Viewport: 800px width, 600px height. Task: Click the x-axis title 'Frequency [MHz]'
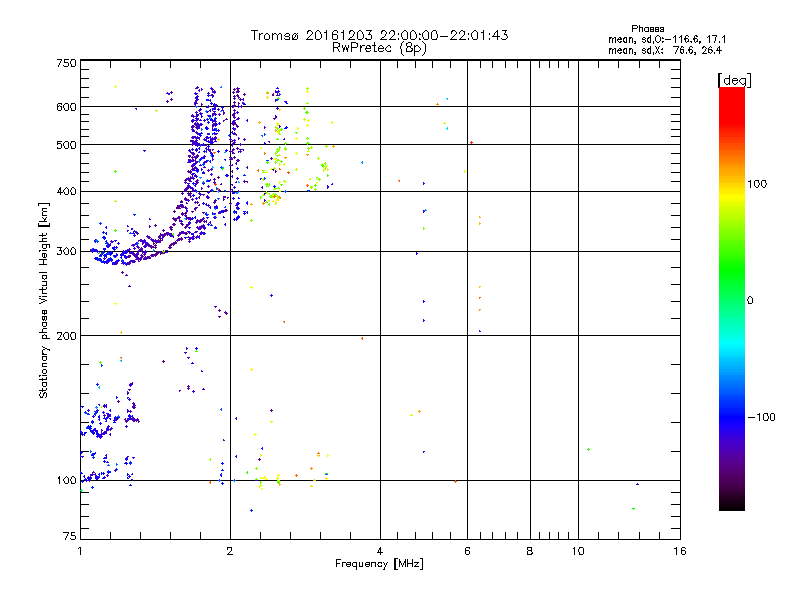pos(379,564)
